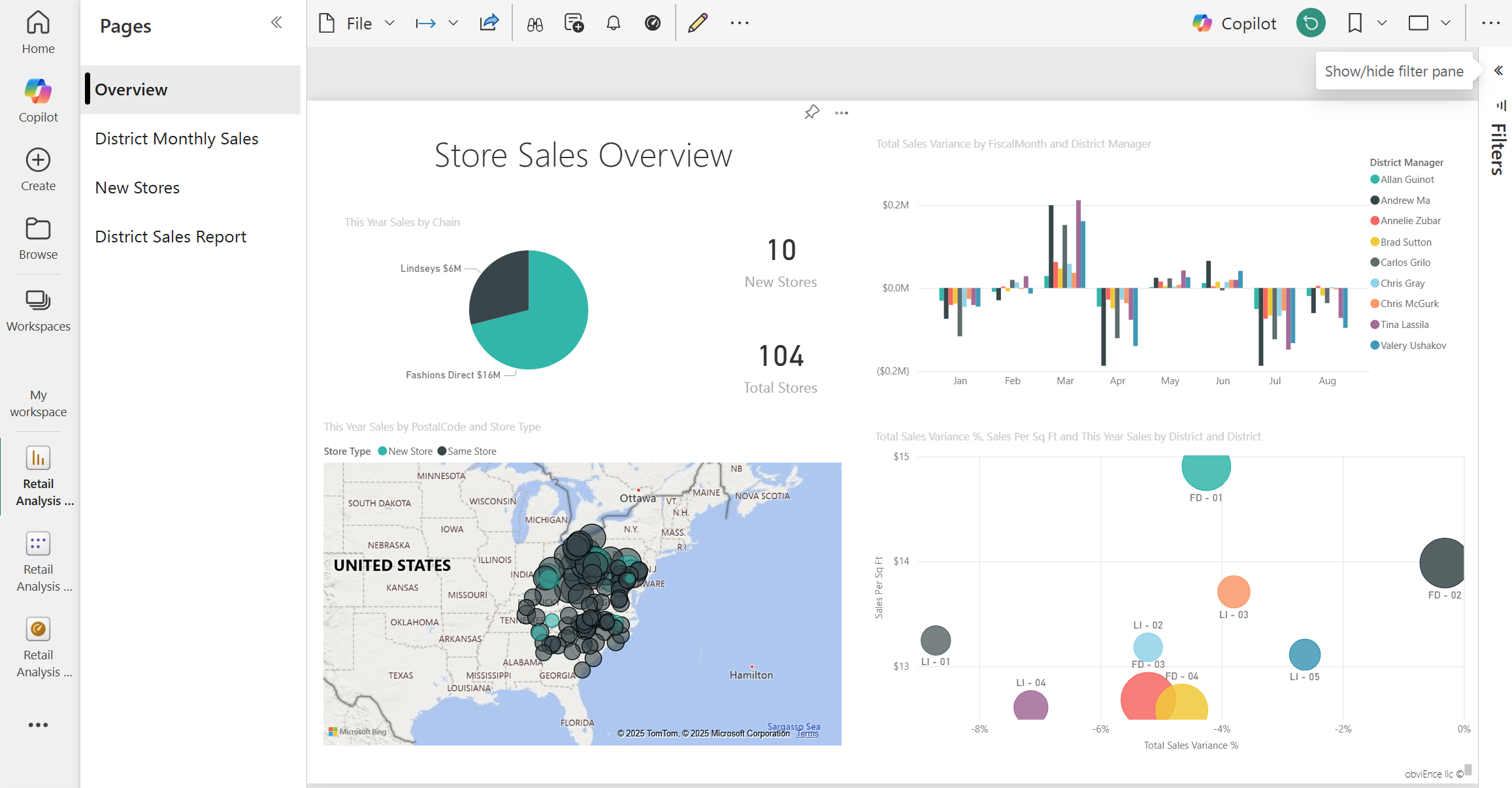Expand the File menu dropdown

click(390, 24)
